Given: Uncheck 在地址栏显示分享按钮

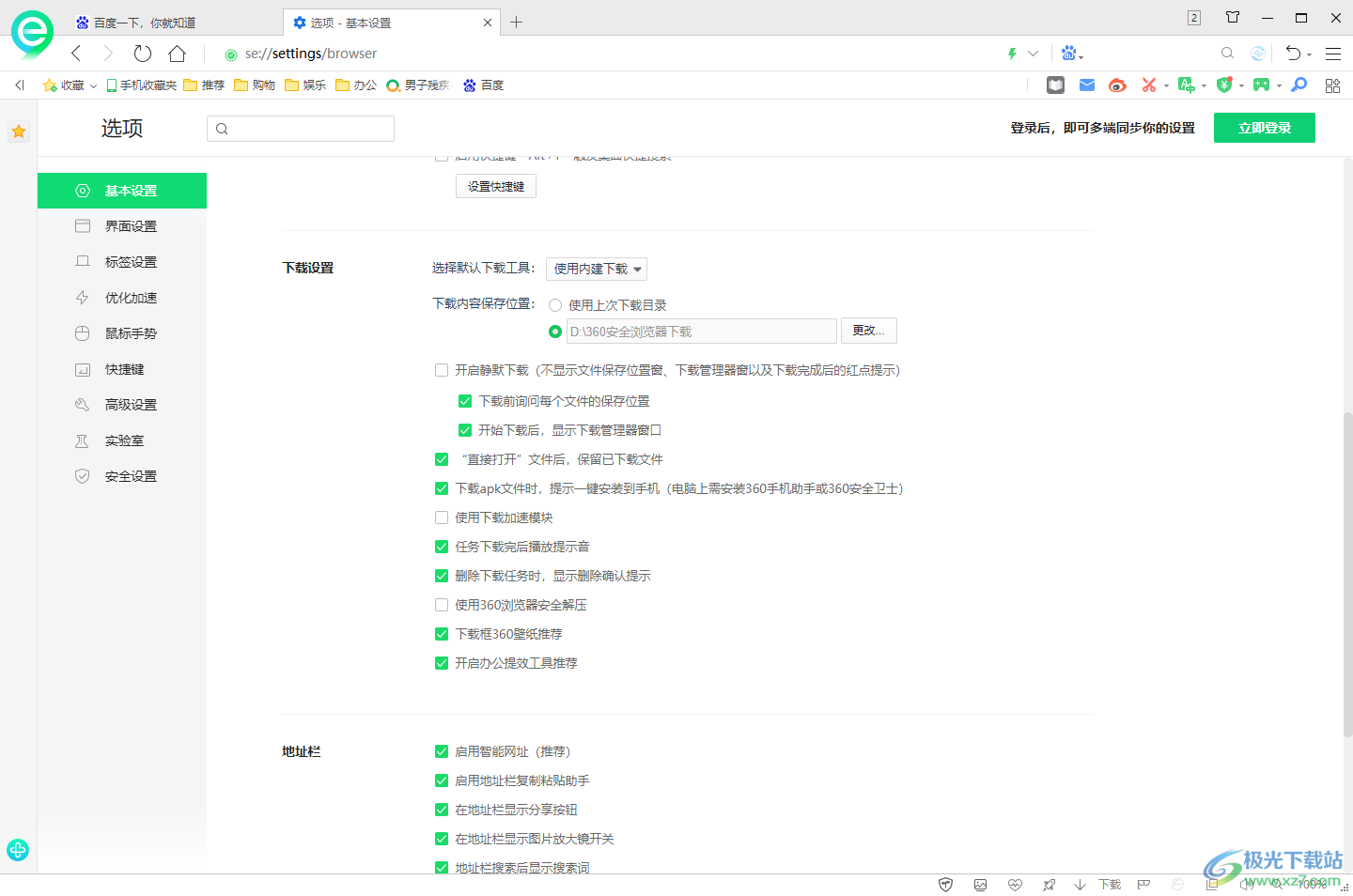Looking at the screenshot, I should click(442, 810).
